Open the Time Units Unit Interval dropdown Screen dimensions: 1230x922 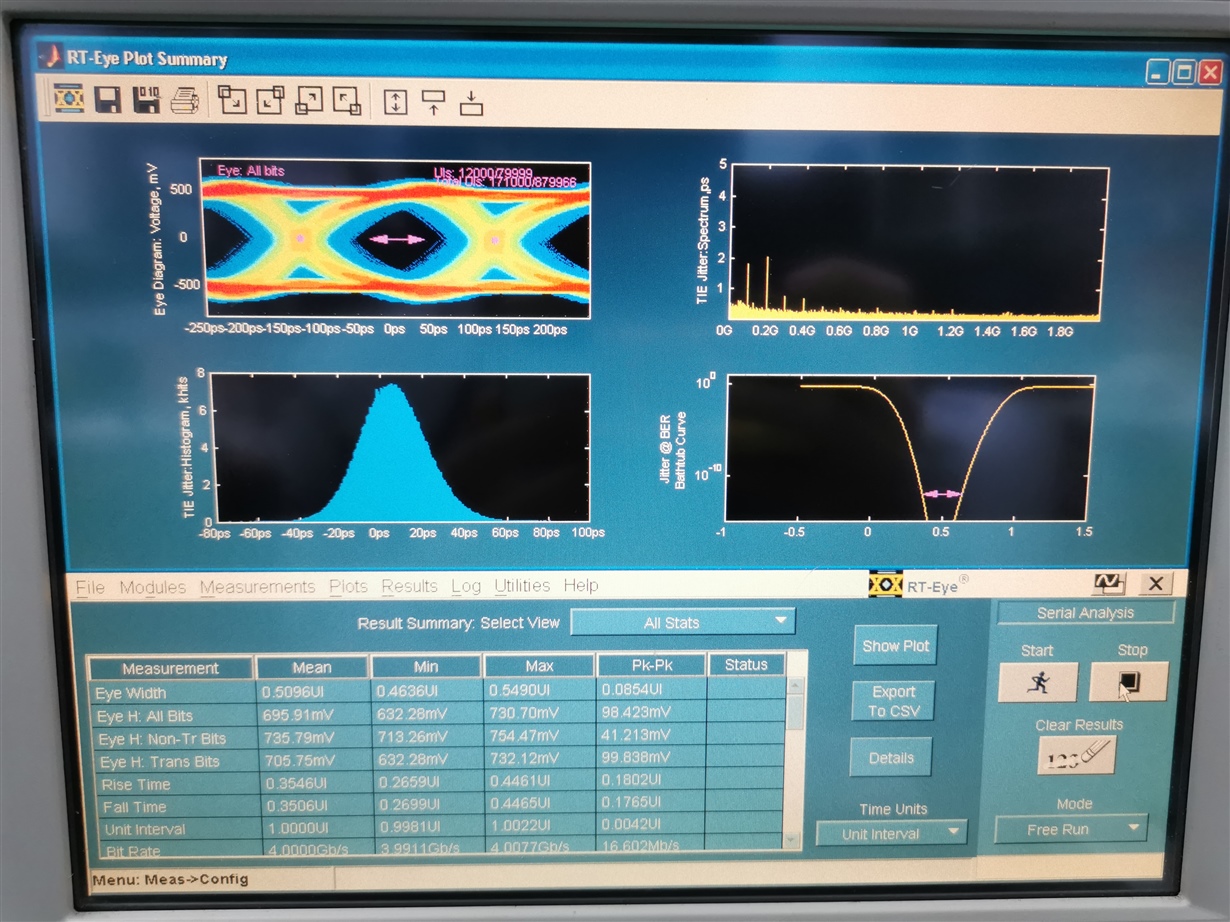click(x=892, y=833)
